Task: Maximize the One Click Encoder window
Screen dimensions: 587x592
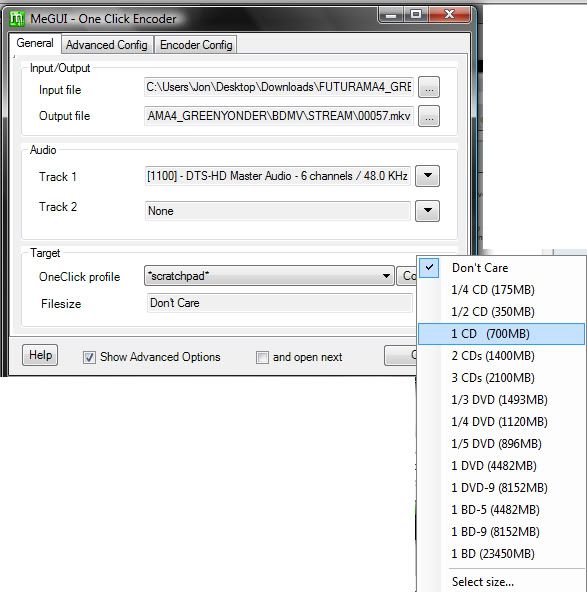Action: (x=416, y=14)
